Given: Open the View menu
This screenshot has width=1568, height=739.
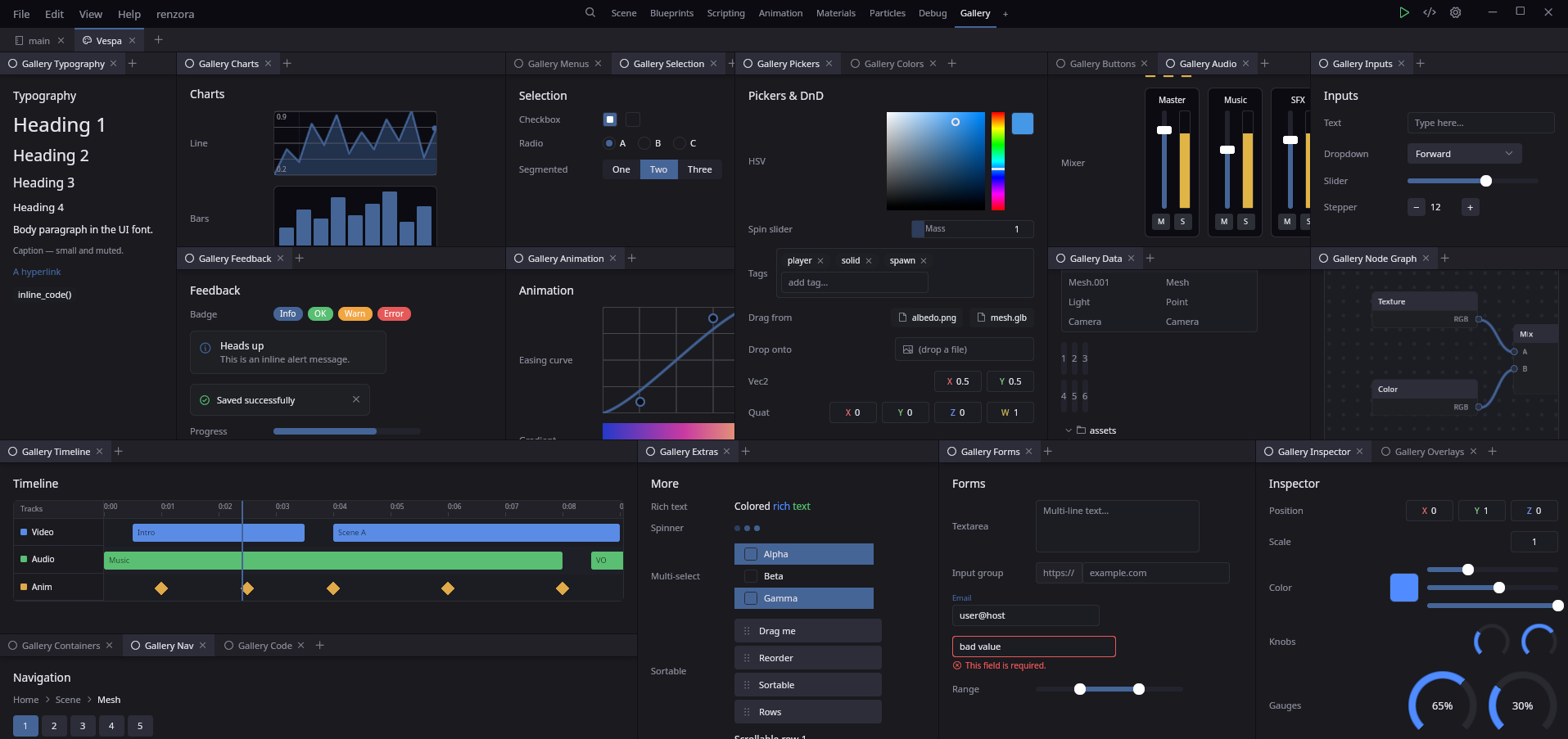Looking at the screenshot, I should pyautogui.click(x=91, y=14).
